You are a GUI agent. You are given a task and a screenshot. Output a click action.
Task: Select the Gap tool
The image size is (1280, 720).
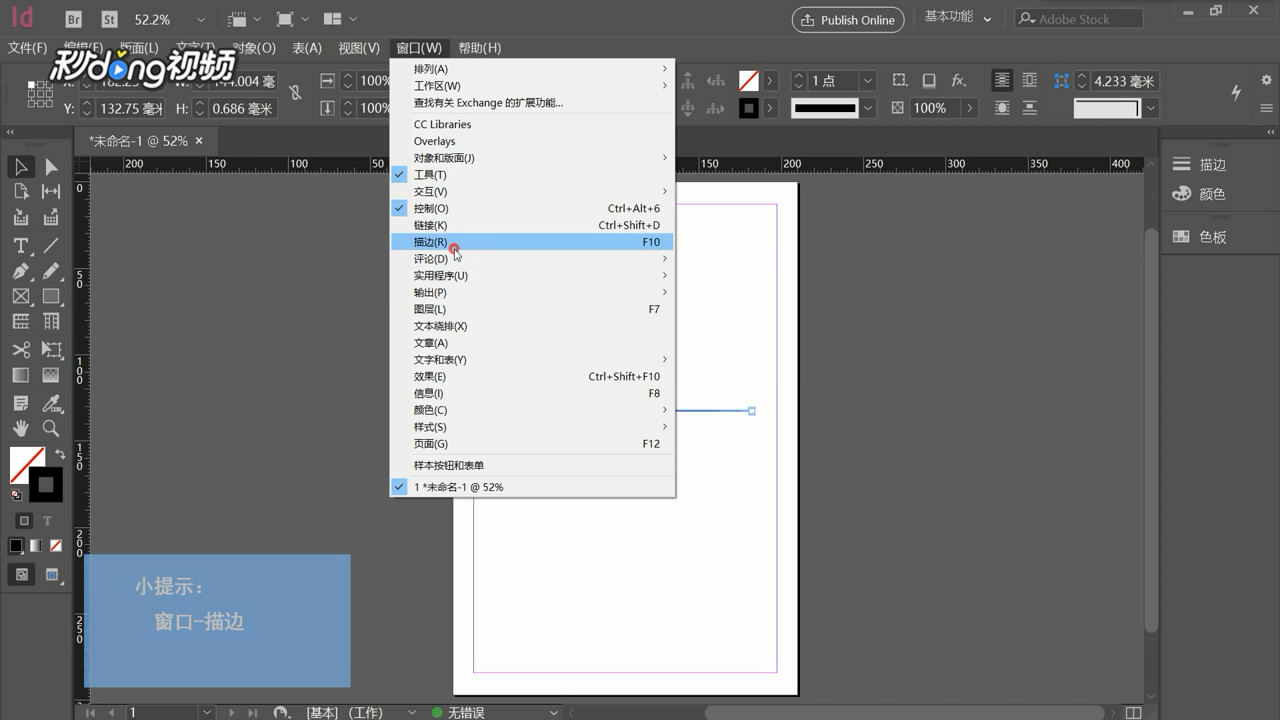click(x=51, y=192)
